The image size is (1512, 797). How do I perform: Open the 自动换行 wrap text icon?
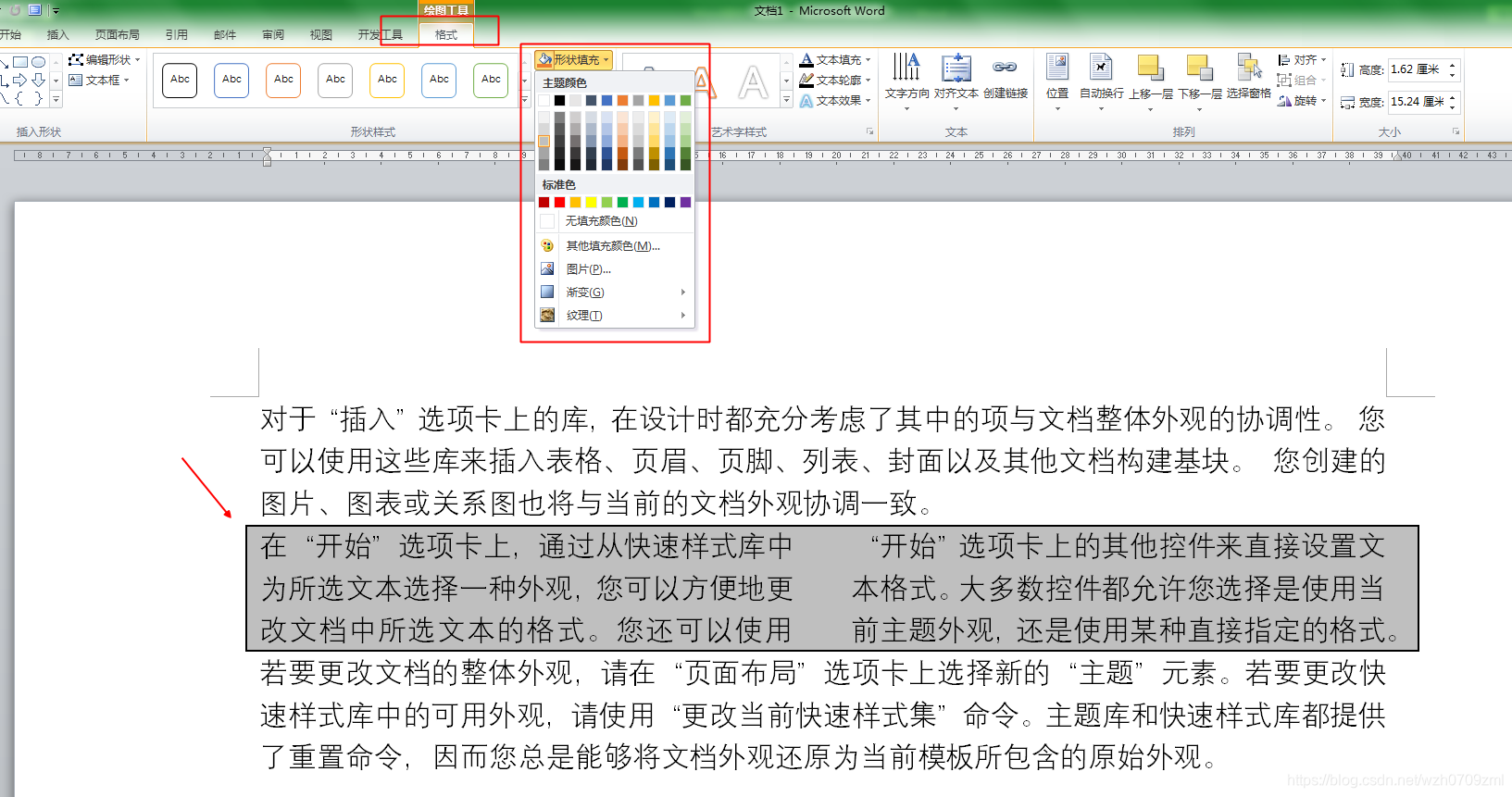1101,68
